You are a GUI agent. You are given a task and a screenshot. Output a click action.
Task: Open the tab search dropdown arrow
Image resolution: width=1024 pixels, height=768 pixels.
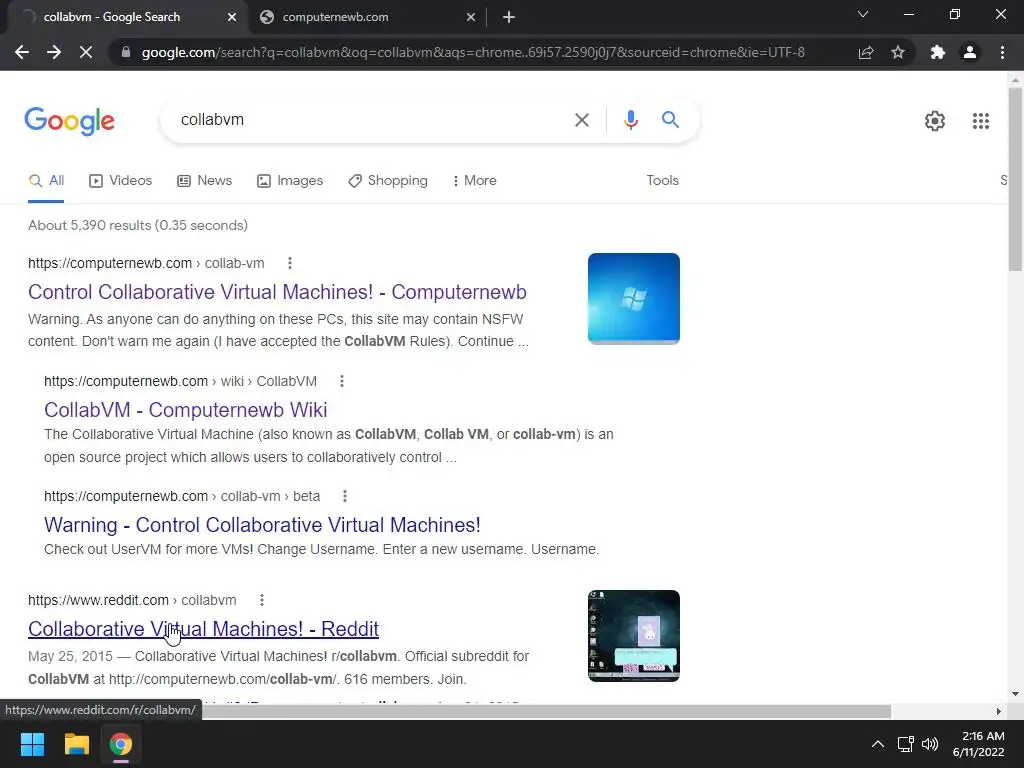tap(863, 14)
